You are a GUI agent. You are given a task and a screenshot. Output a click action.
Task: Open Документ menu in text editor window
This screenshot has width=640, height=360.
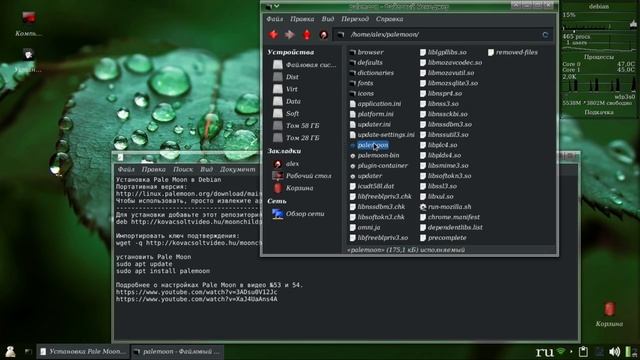point(237,169)
